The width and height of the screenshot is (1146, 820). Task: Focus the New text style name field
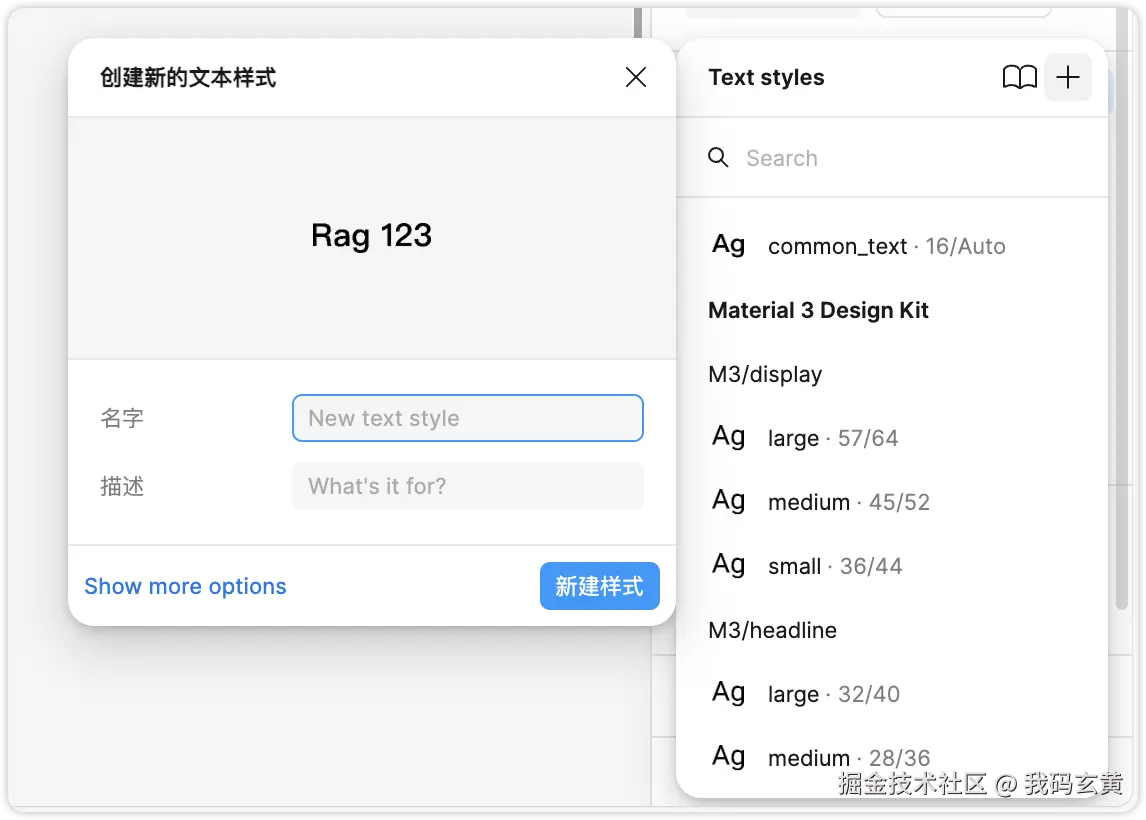click(467, 418)
